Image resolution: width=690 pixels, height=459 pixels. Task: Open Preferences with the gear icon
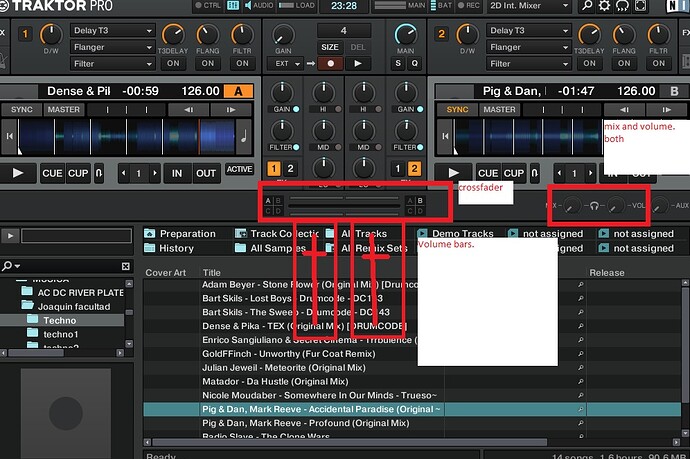coord(604,6)
